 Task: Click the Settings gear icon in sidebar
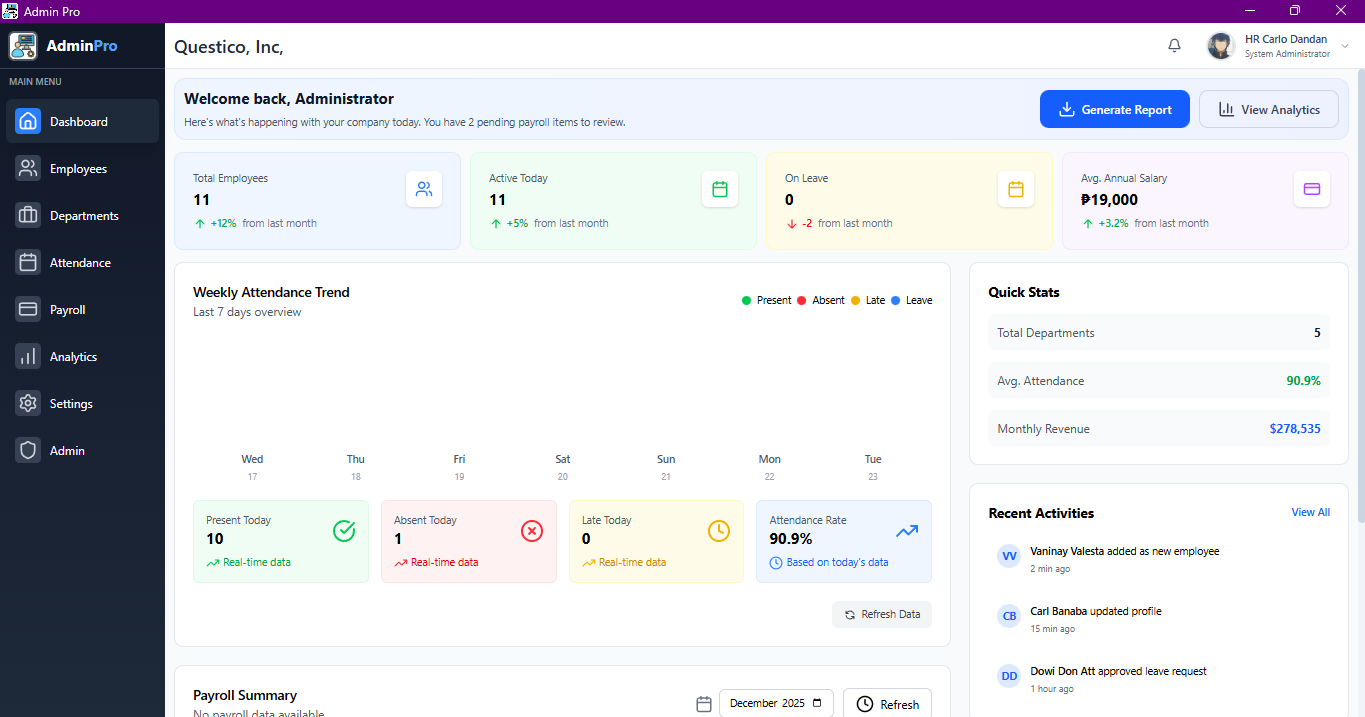(x=28, y=403)
